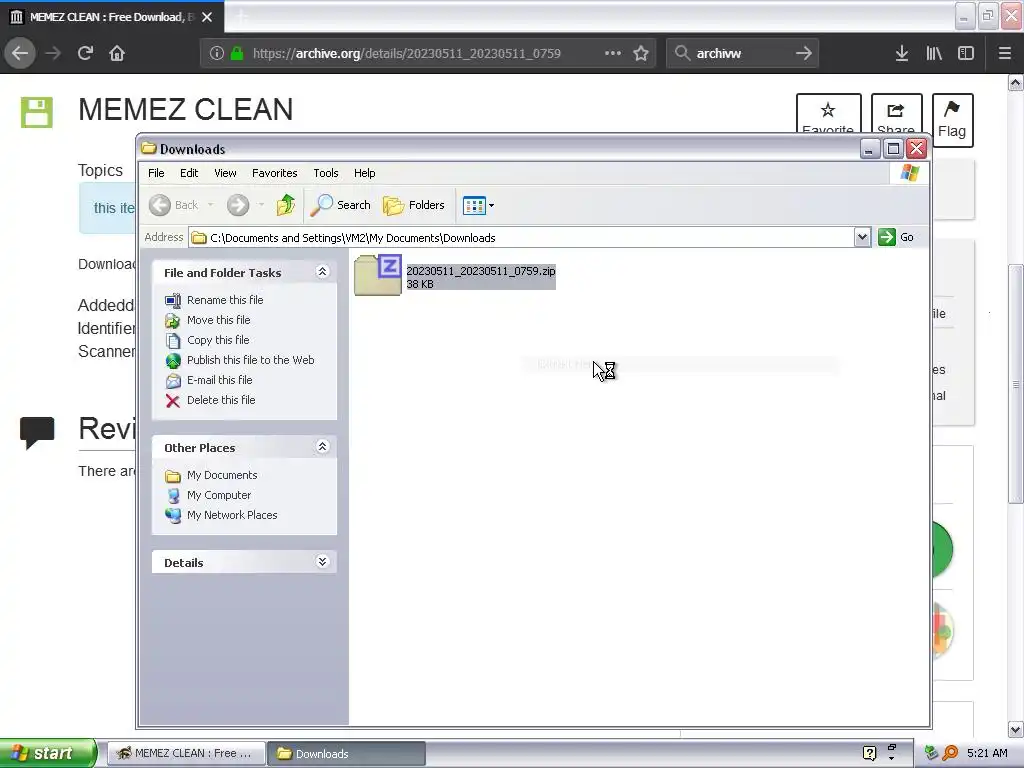Screen dimensions: 1024x768
Task: Open the Favorites menu in Downloads window
Action: pos(274,173)
